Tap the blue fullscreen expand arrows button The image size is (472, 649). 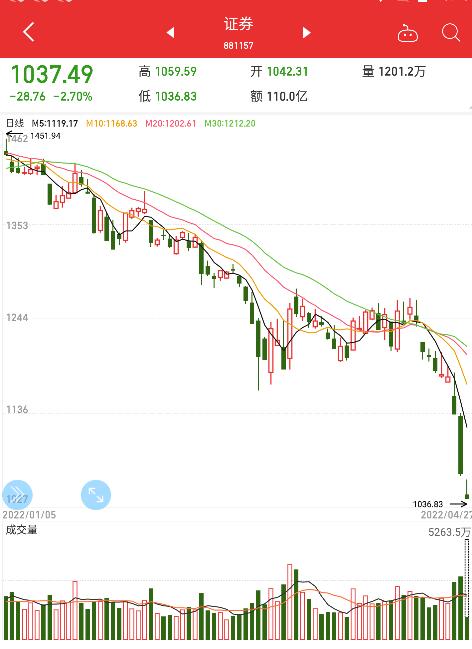point(96,495)
